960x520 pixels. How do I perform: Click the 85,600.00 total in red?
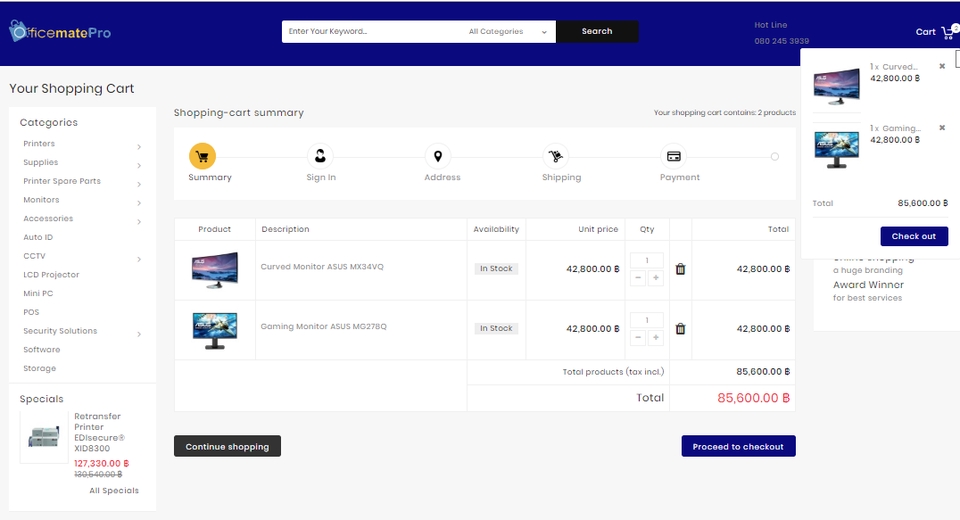(754, 398)
